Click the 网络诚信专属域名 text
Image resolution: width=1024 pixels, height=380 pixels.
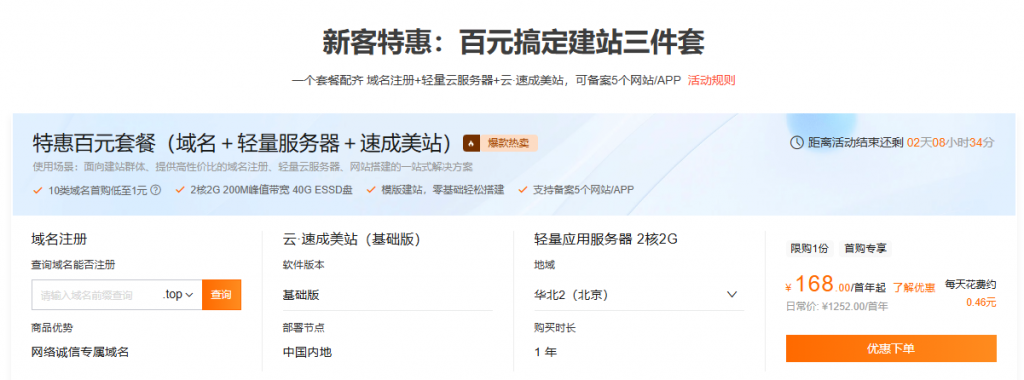pyautogui.click(x=80, y=352)
